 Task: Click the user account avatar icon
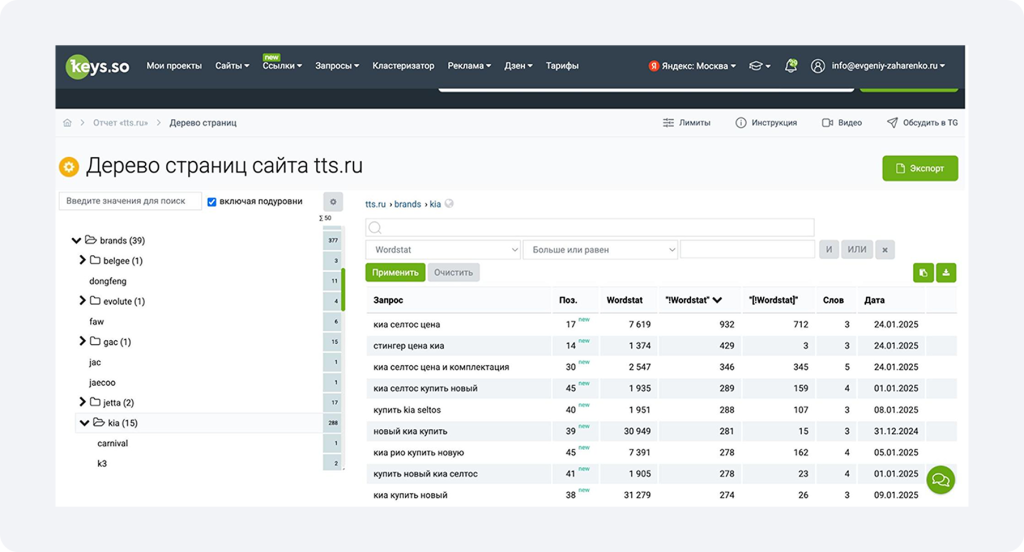pos(818,66)
